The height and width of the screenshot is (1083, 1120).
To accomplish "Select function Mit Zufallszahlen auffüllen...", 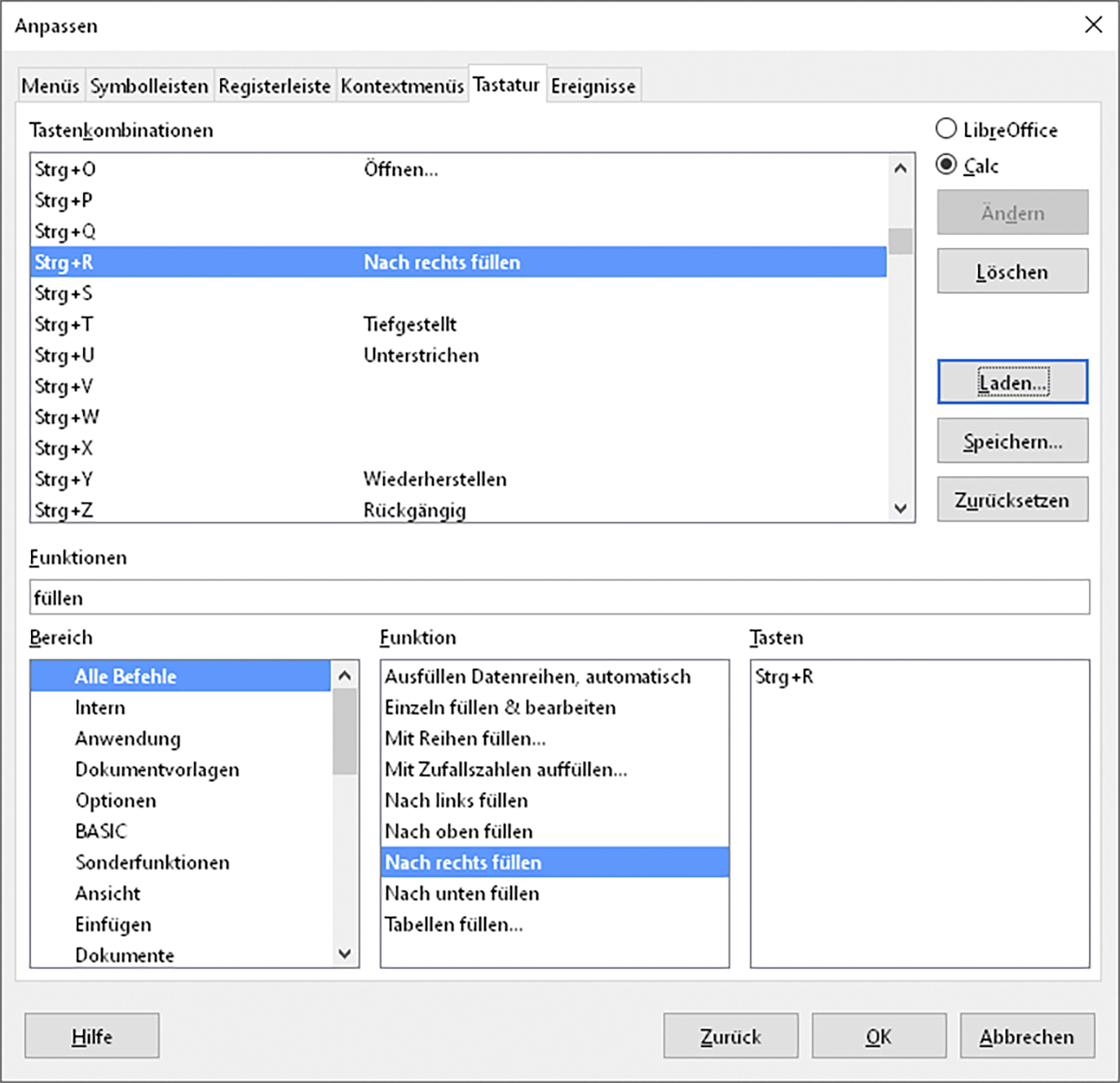I will [554, 769].
